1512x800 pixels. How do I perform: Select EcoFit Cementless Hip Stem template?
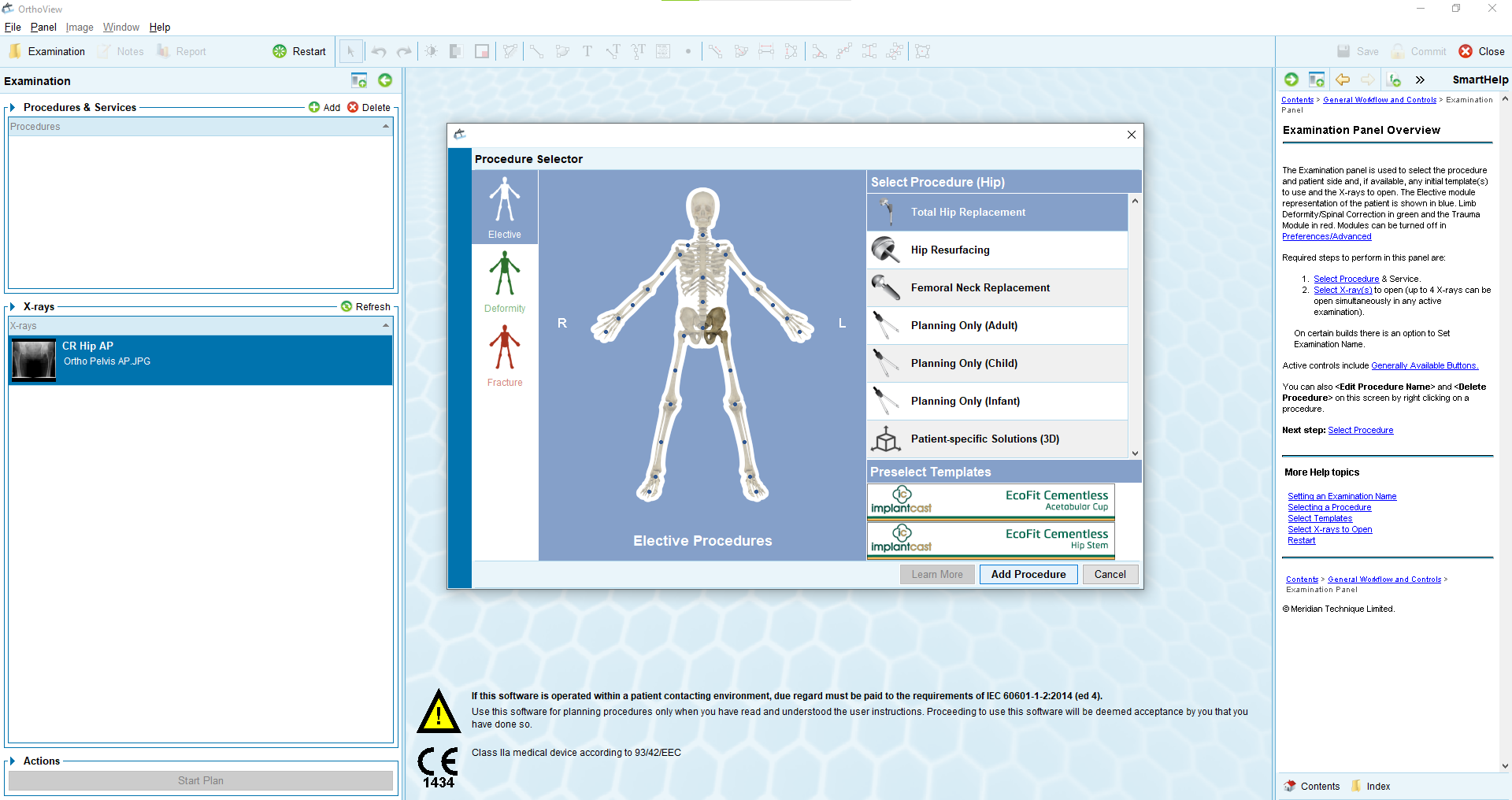(991, 539)
